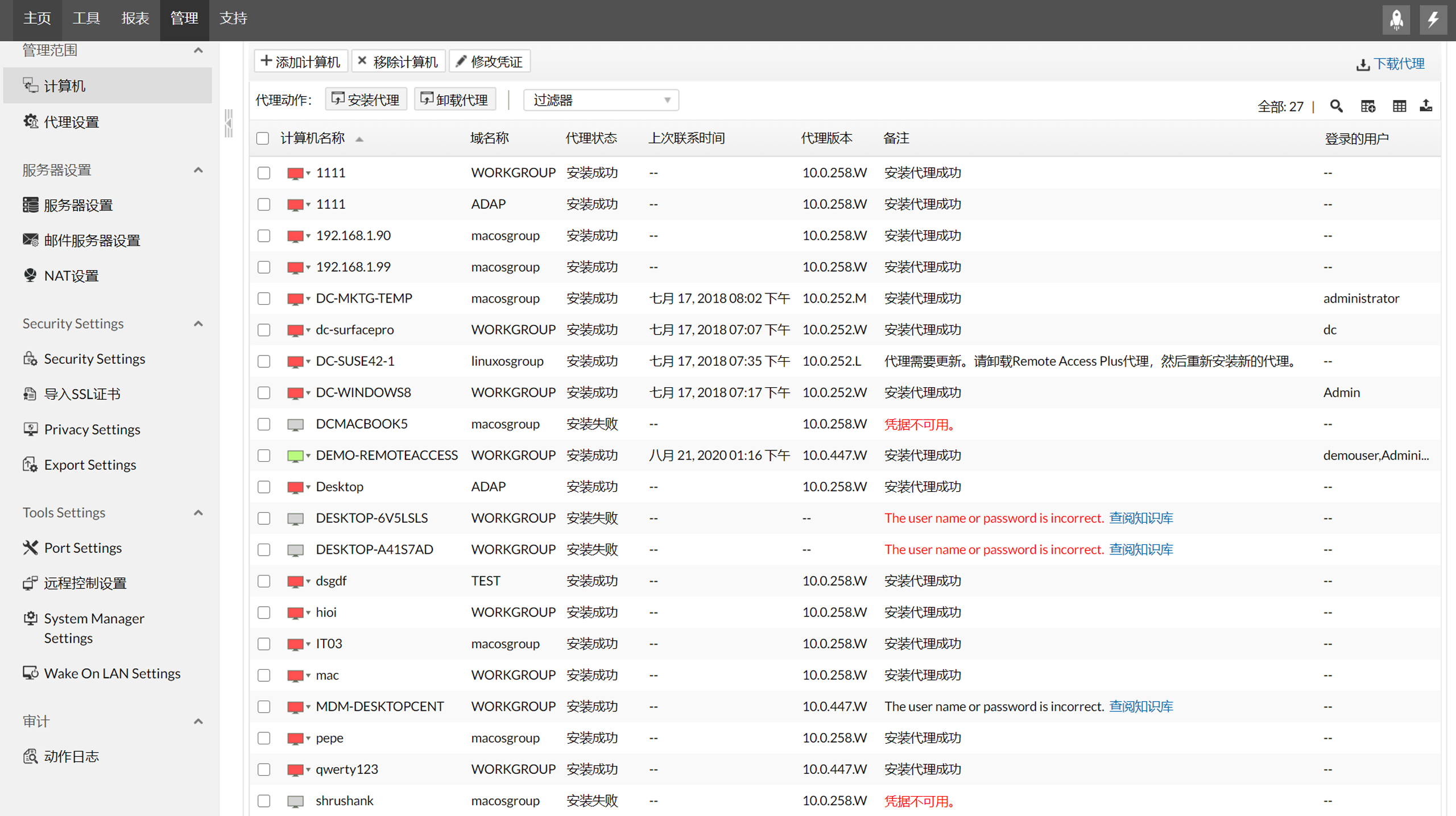Check the DC-SUSE42-1 row checkbox
The height and width of the screenshot is (816, 1456).
264,362
